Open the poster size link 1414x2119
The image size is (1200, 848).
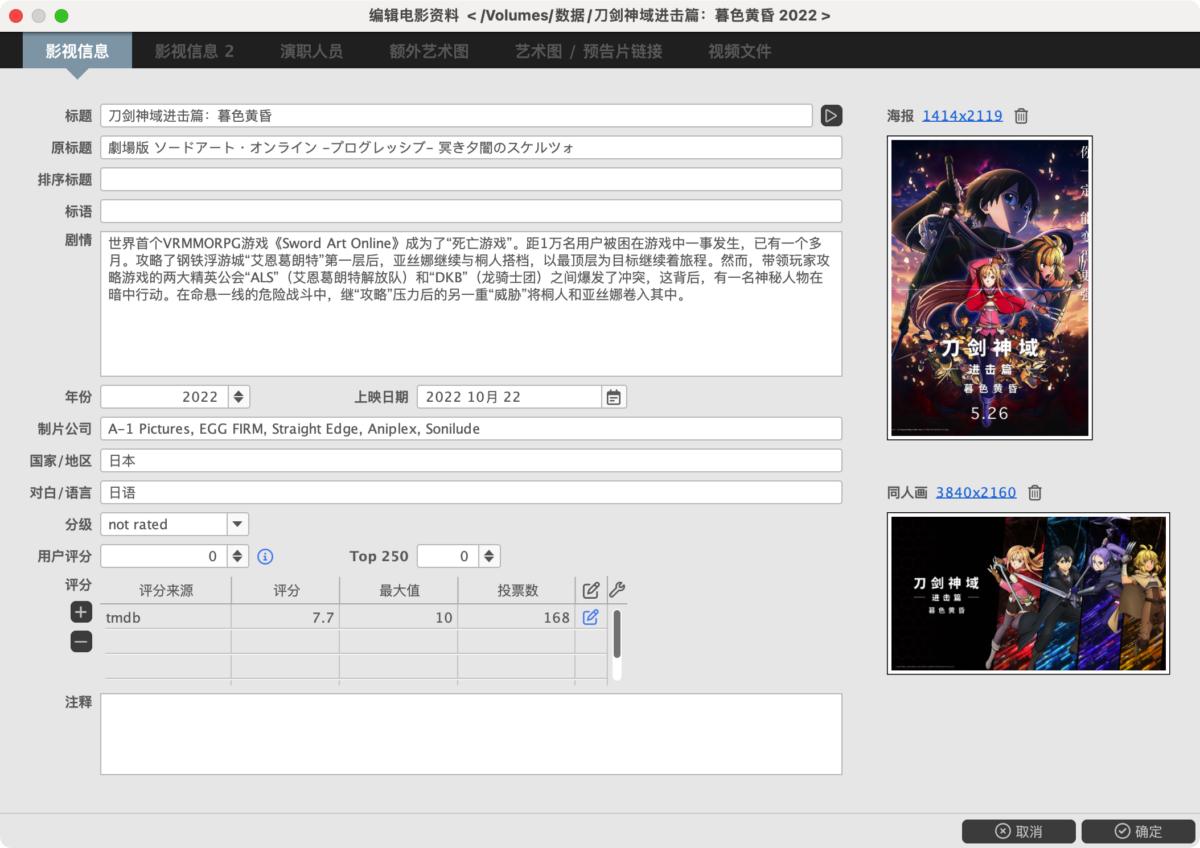[962, 116]
